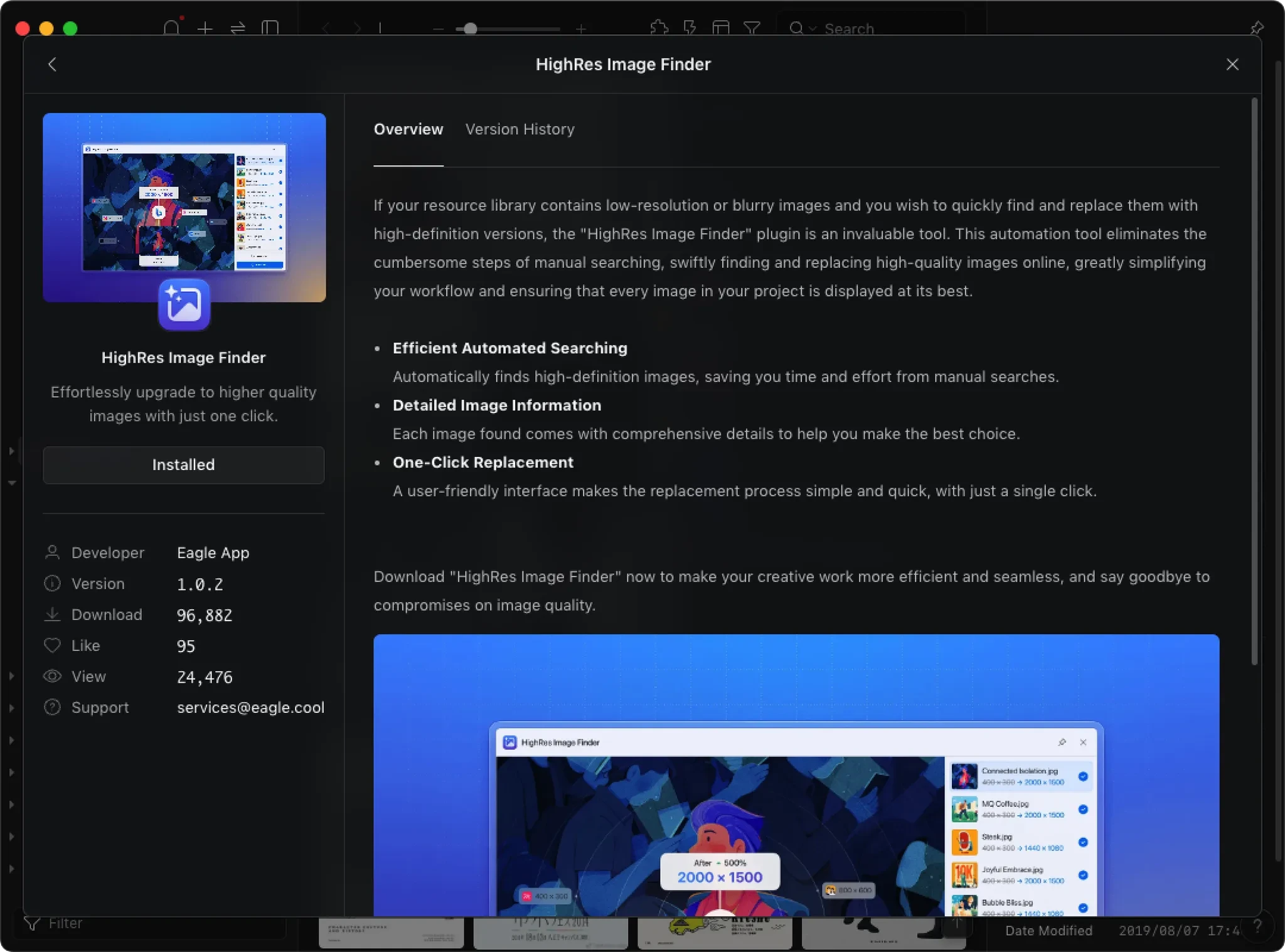Screen dimensions: 1285x952
Task: Close the HighRes Image Finder dialog
Action: (1232, 65)
